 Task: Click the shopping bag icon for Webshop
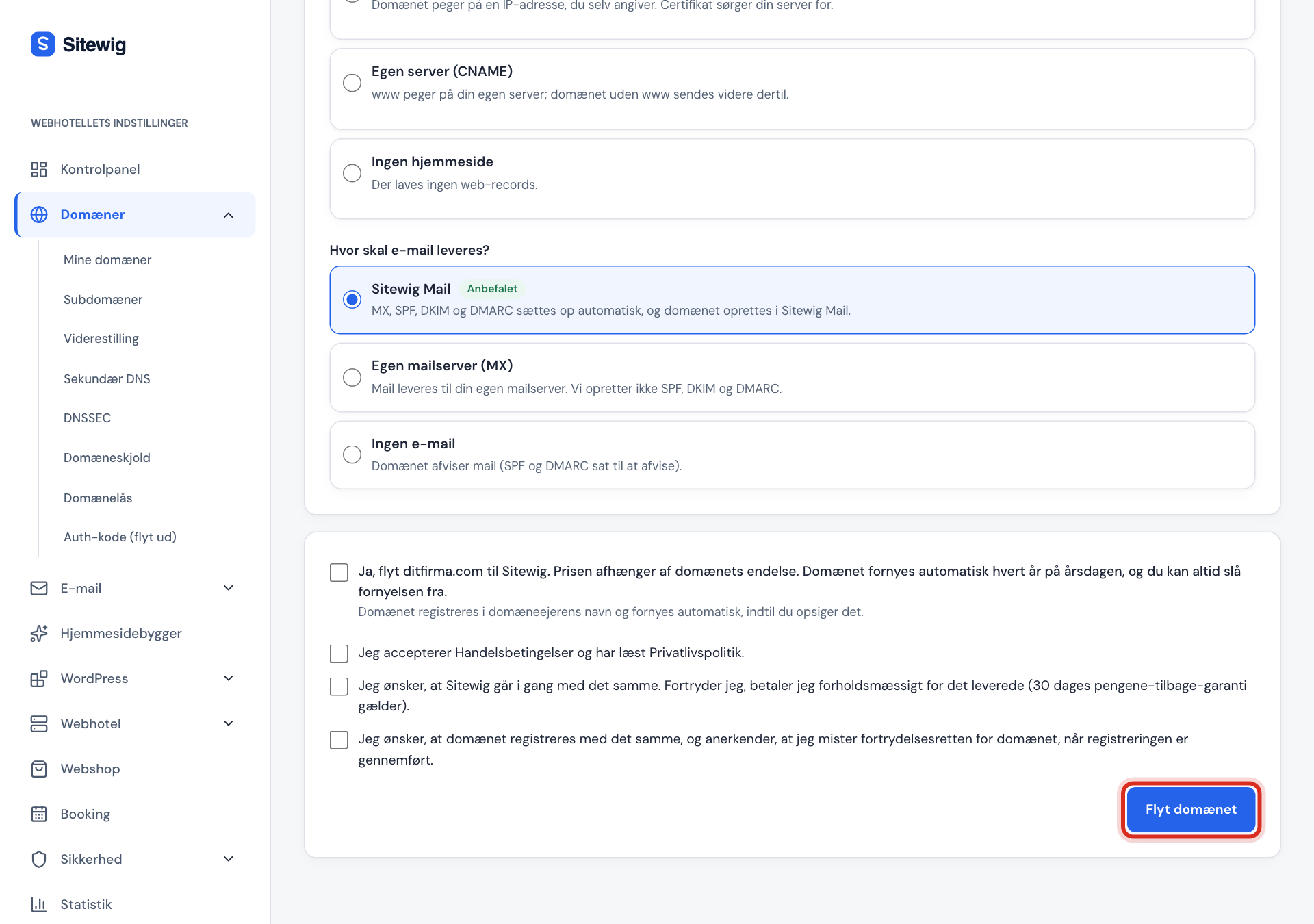[39, 769]
